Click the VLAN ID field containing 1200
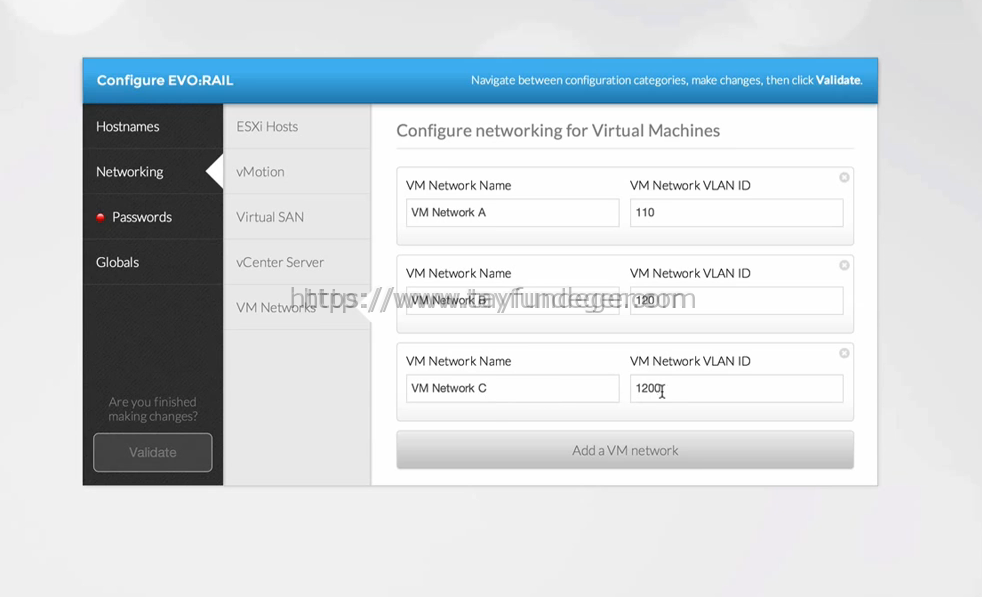Image resolution: width=982 pixels, height=597 pixels. coord(736,388)
